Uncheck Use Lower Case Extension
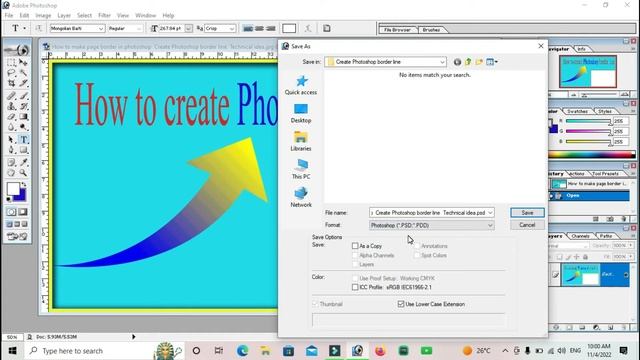 [x=401, y=304]
